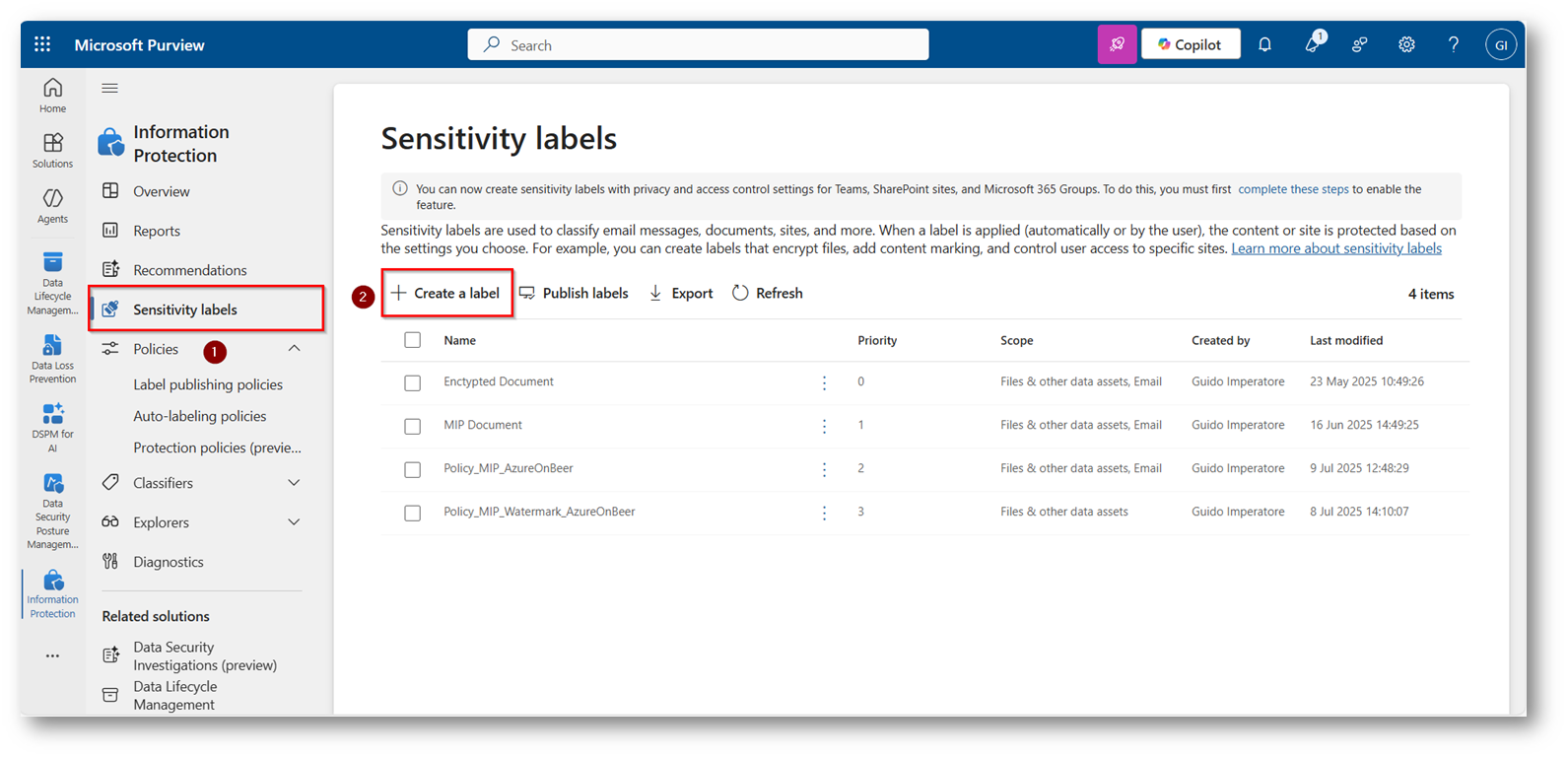
Task: Open Data Lifecycle Management rail icon
Action: pyautogui.click(x=53, y=284)
